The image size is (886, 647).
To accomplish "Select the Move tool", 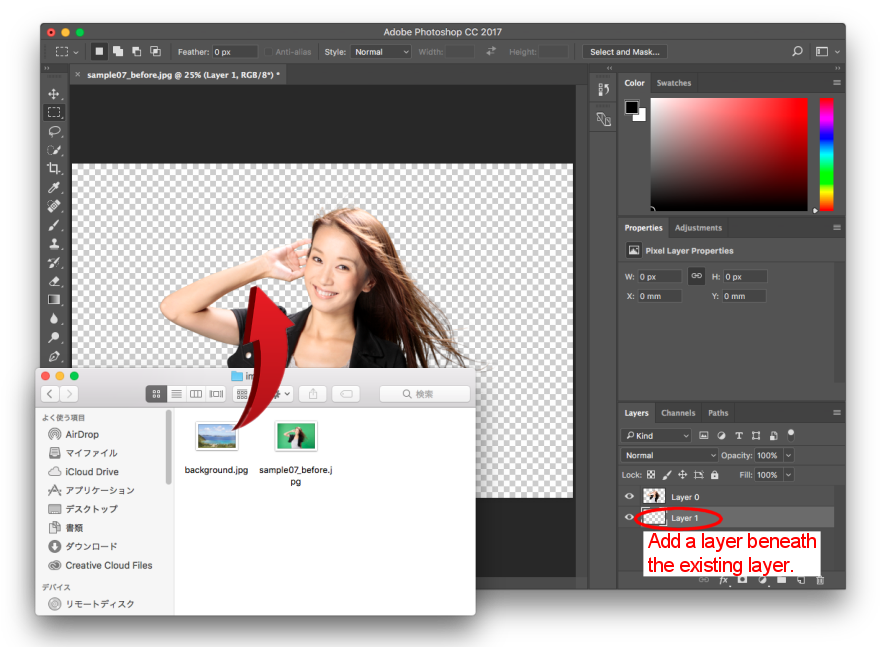I will tap(54, 94).
